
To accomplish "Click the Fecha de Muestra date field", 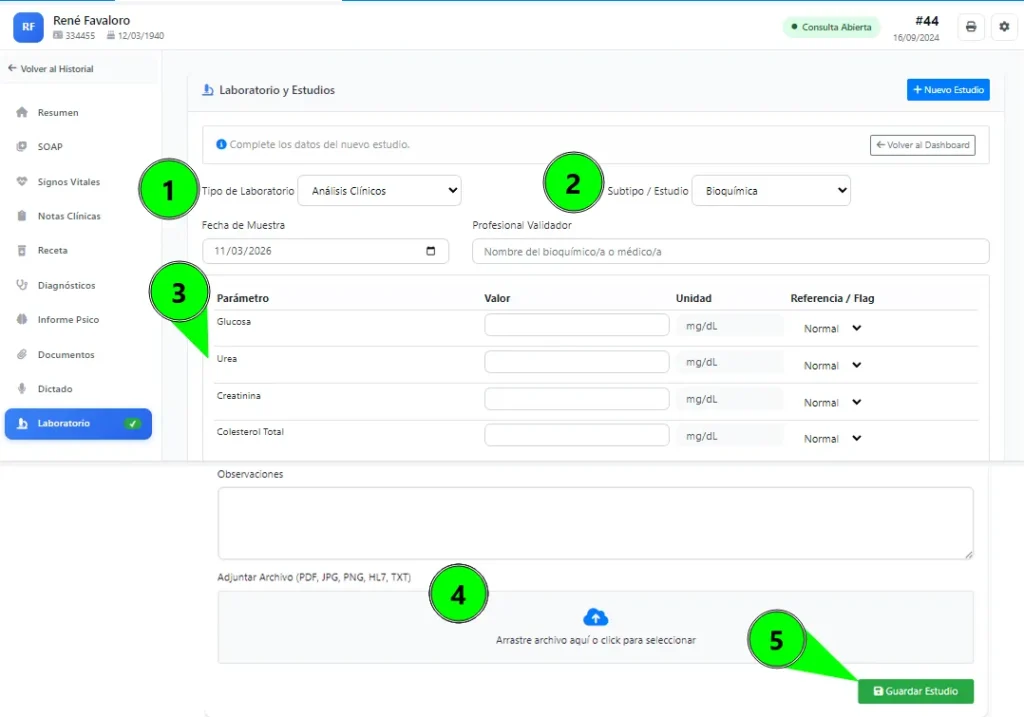I will [325, 251].
